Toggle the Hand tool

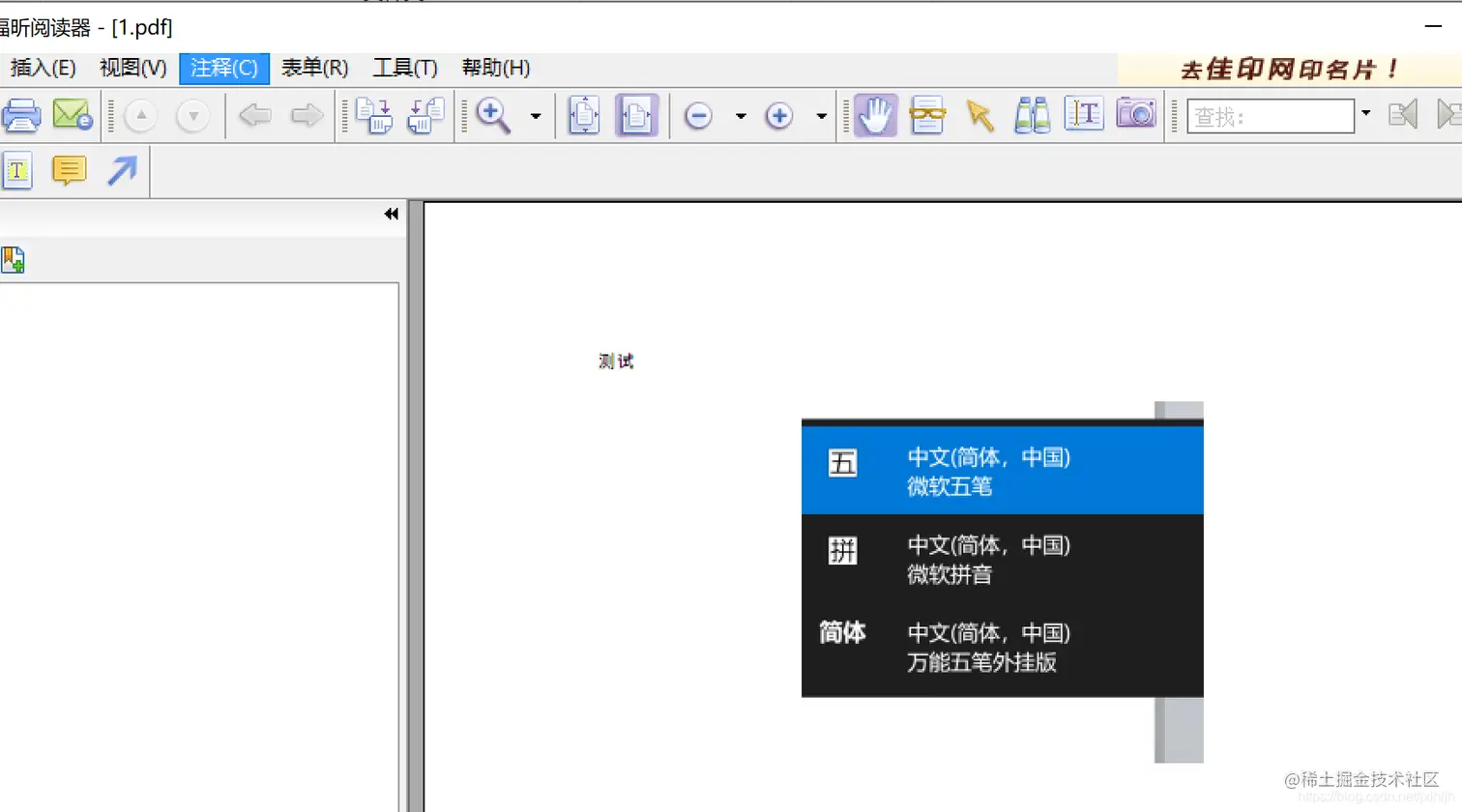coord(872,114)
